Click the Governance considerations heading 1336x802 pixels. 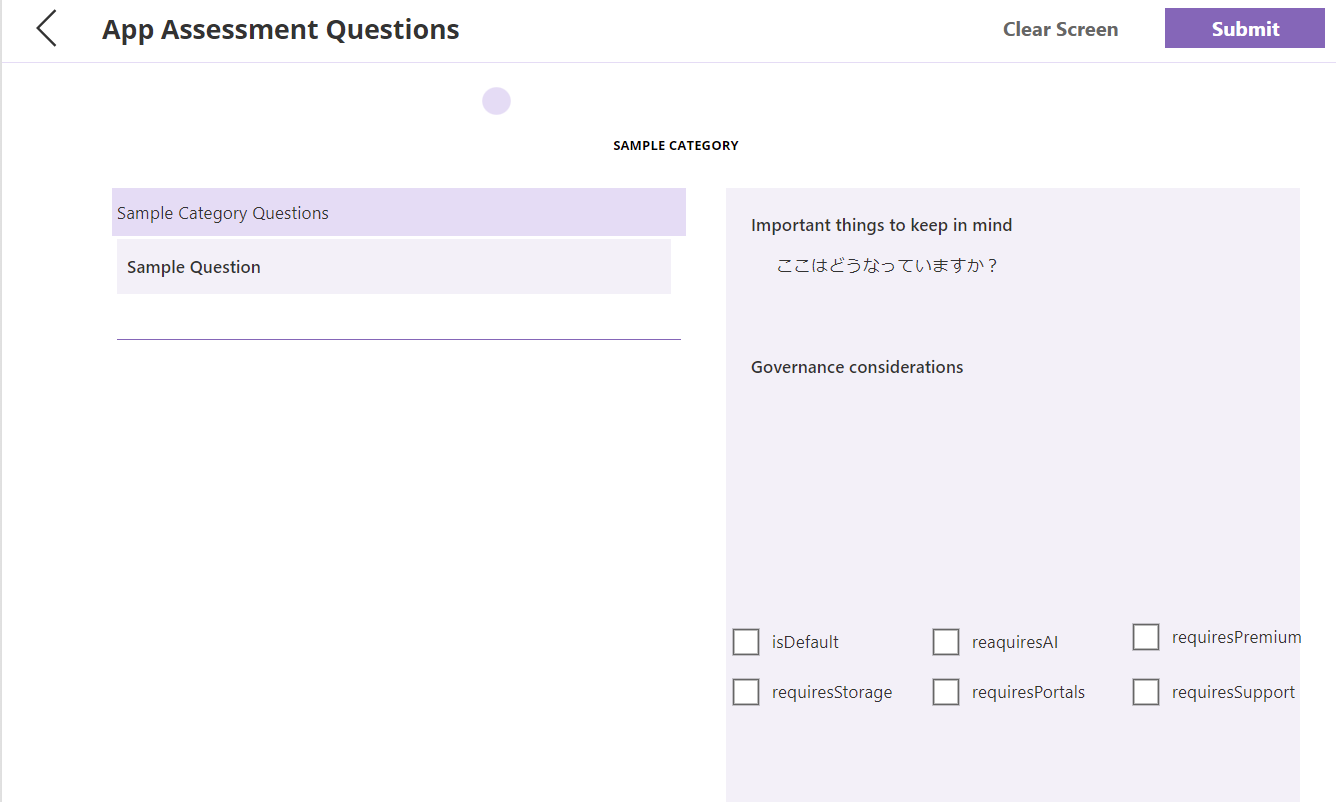click(x=857, y=367)
